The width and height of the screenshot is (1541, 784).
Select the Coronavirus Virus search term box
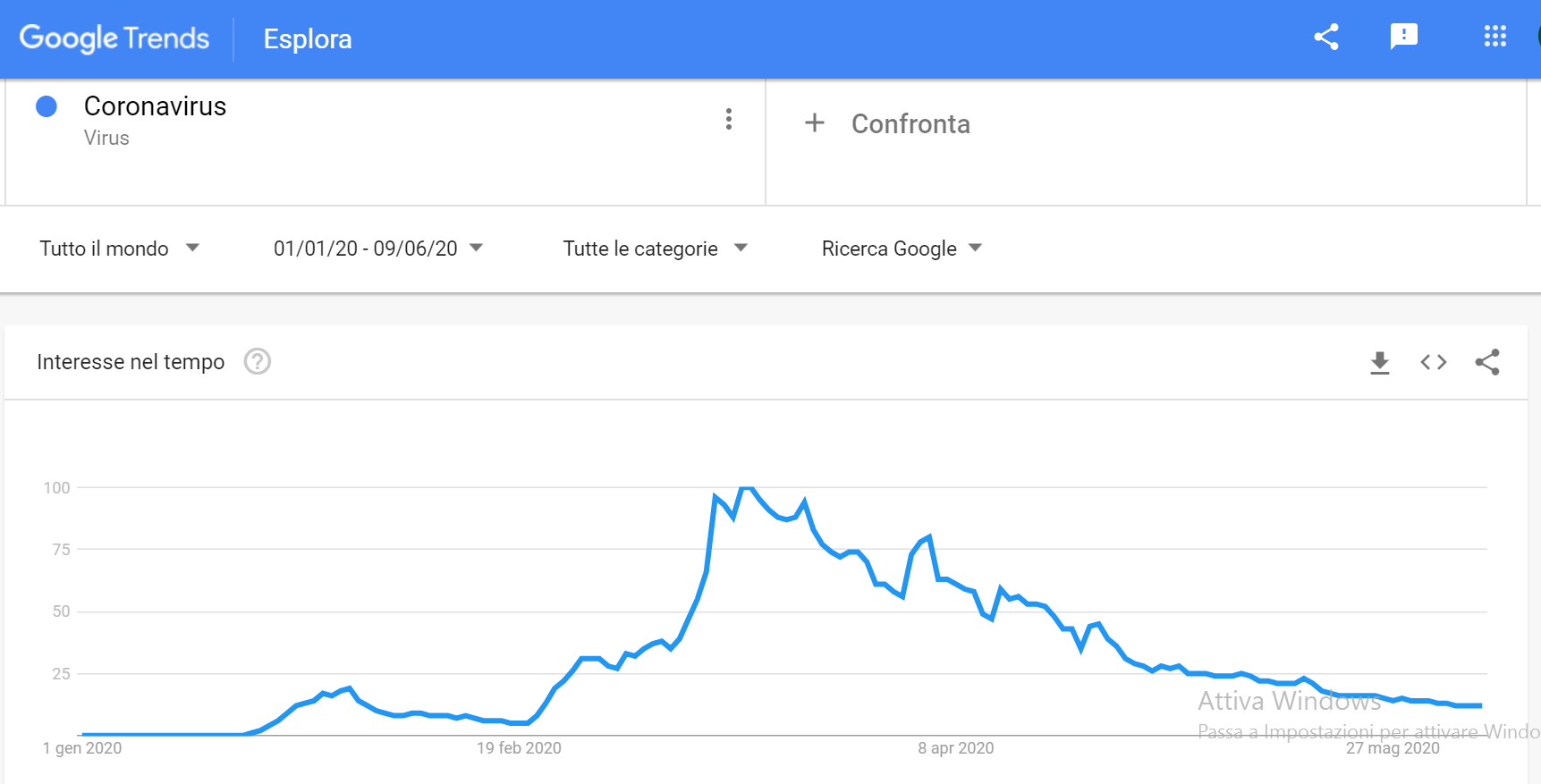[385, 143]
